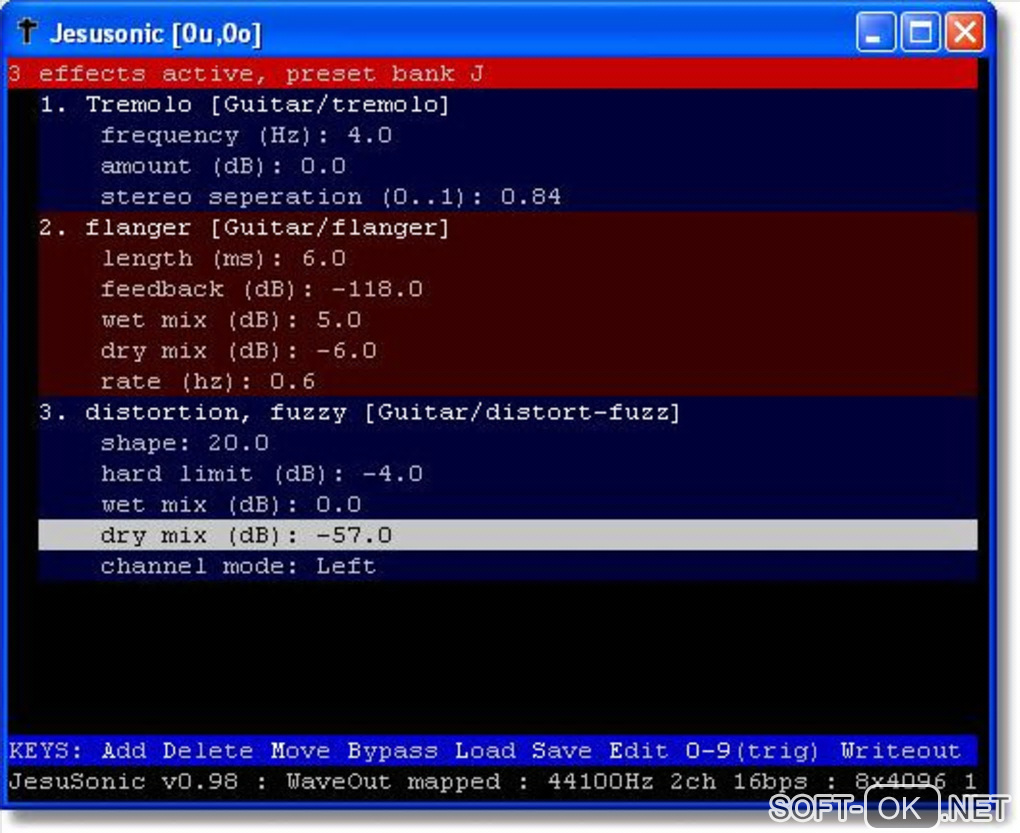Screen dimensions: 1020x833
Task: Select Tremolo frequency (Hz) parameter
Action: coord(508,135)
